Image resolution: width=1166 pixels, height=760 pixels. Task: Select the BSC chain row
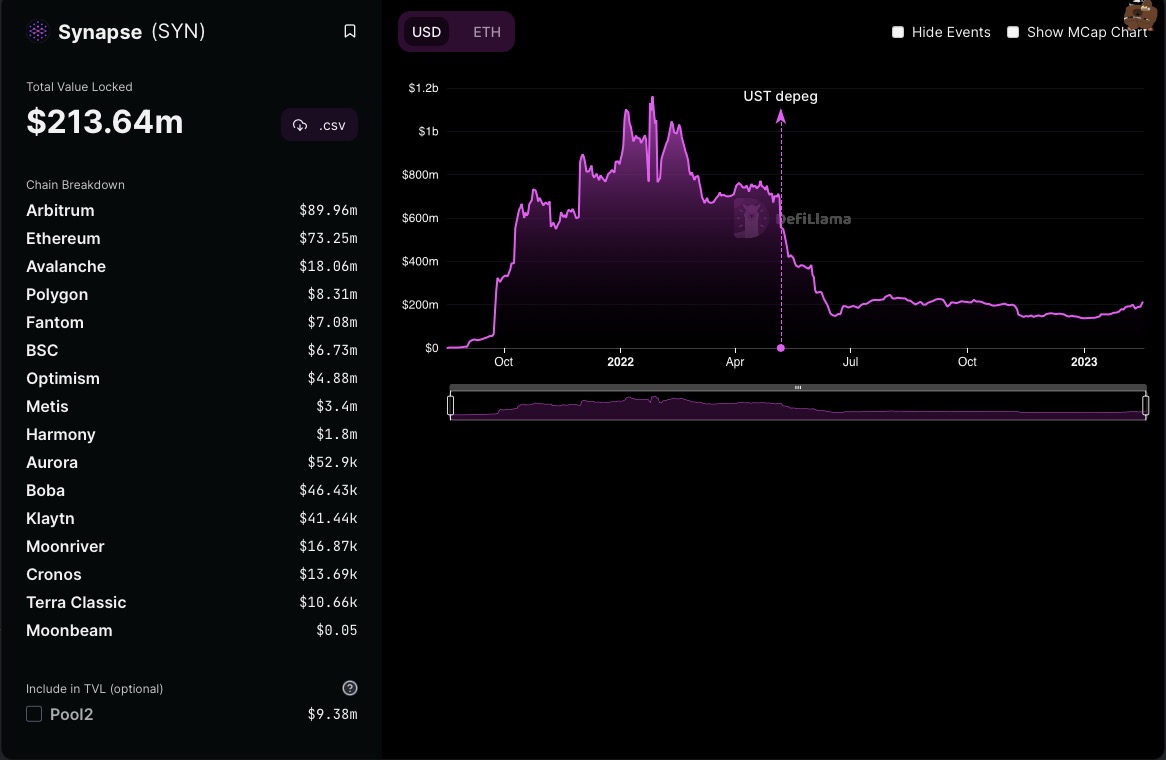(x=192, y=350)
